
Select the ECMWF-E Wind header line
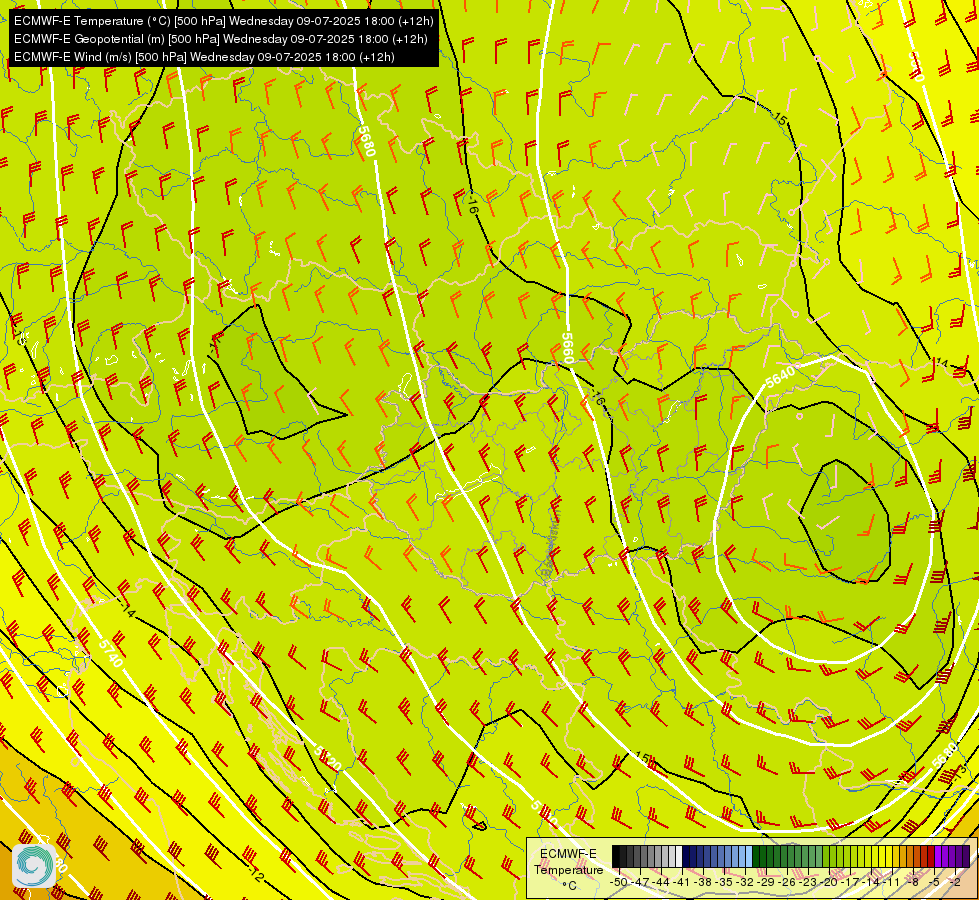(204, 57)
